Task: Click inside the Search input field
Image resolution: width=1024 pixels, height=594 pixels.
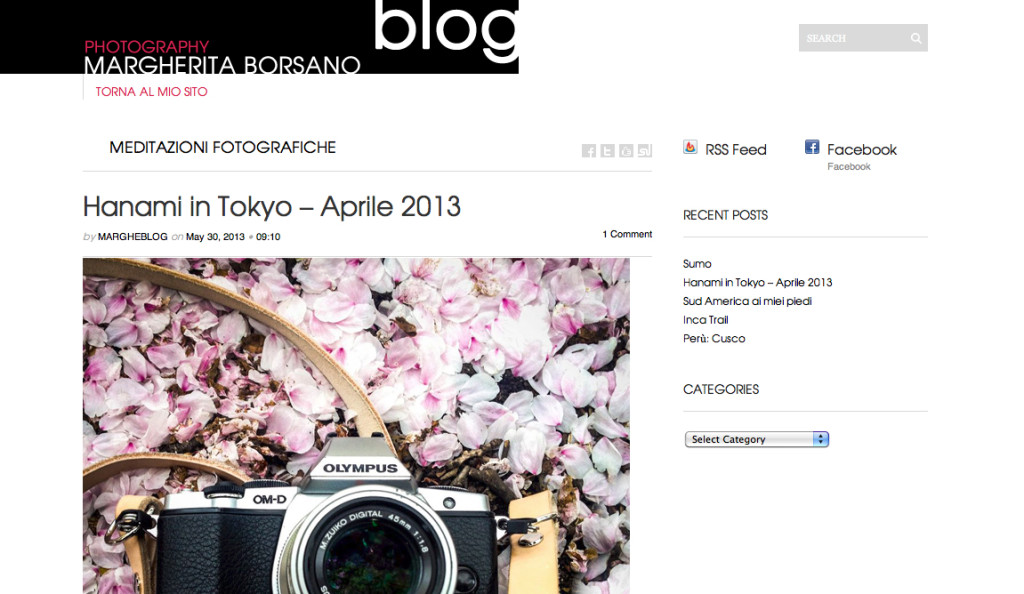Action: (x=853, y=39)
